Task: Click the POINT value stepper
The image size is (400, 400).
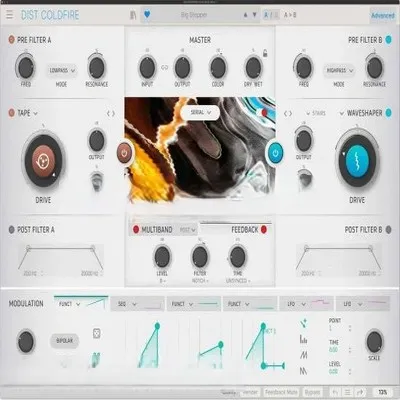Action: pos(350,328)
